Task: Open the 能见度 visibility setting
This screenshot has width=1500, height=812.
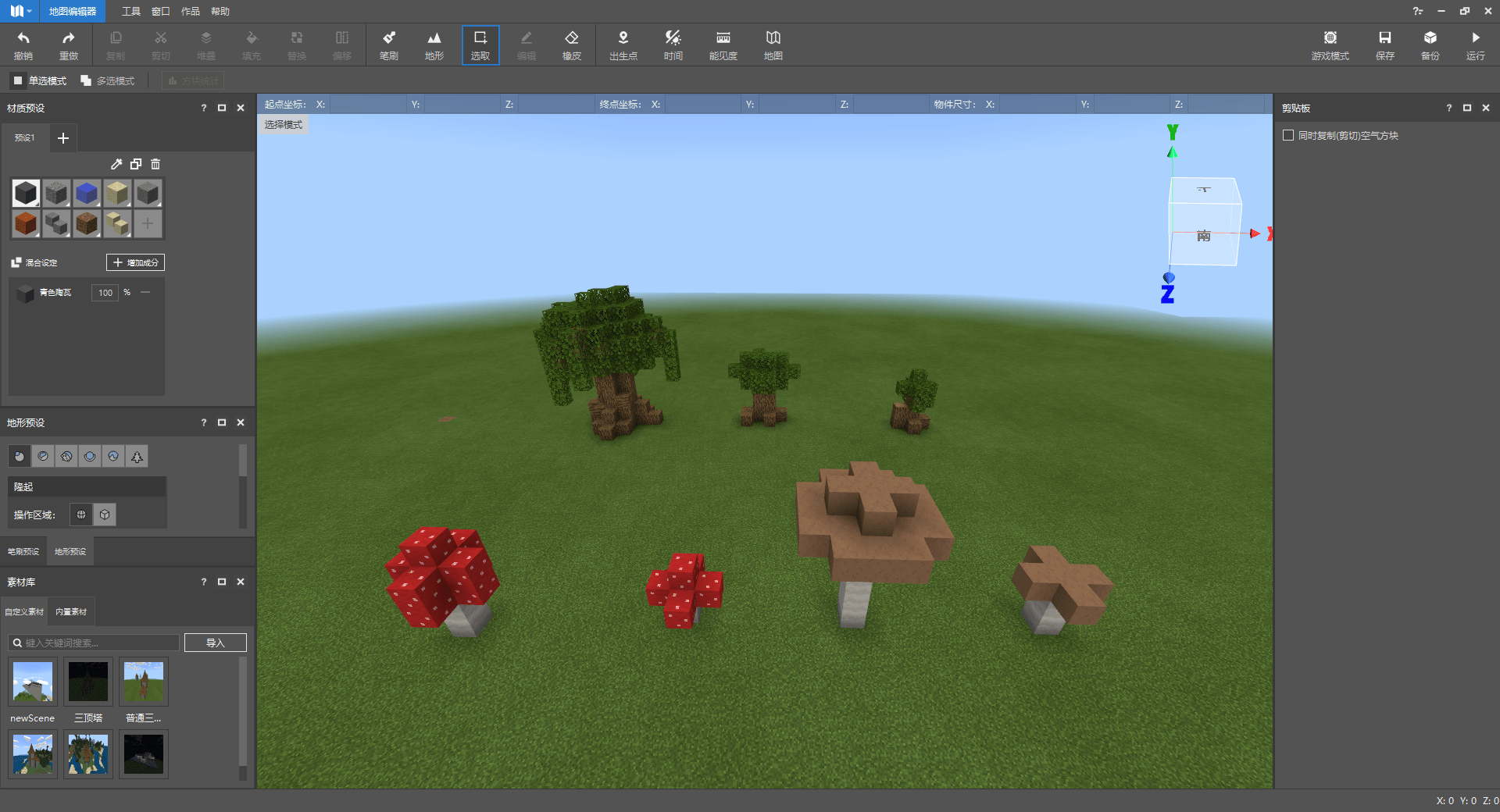Action: click(723, 45)
